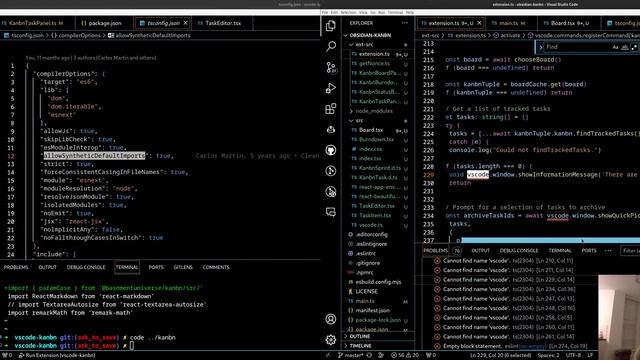This screenshot has width=640, height=360.
Task: Click the sync changes icon in status bar
Action: (369, 355)
